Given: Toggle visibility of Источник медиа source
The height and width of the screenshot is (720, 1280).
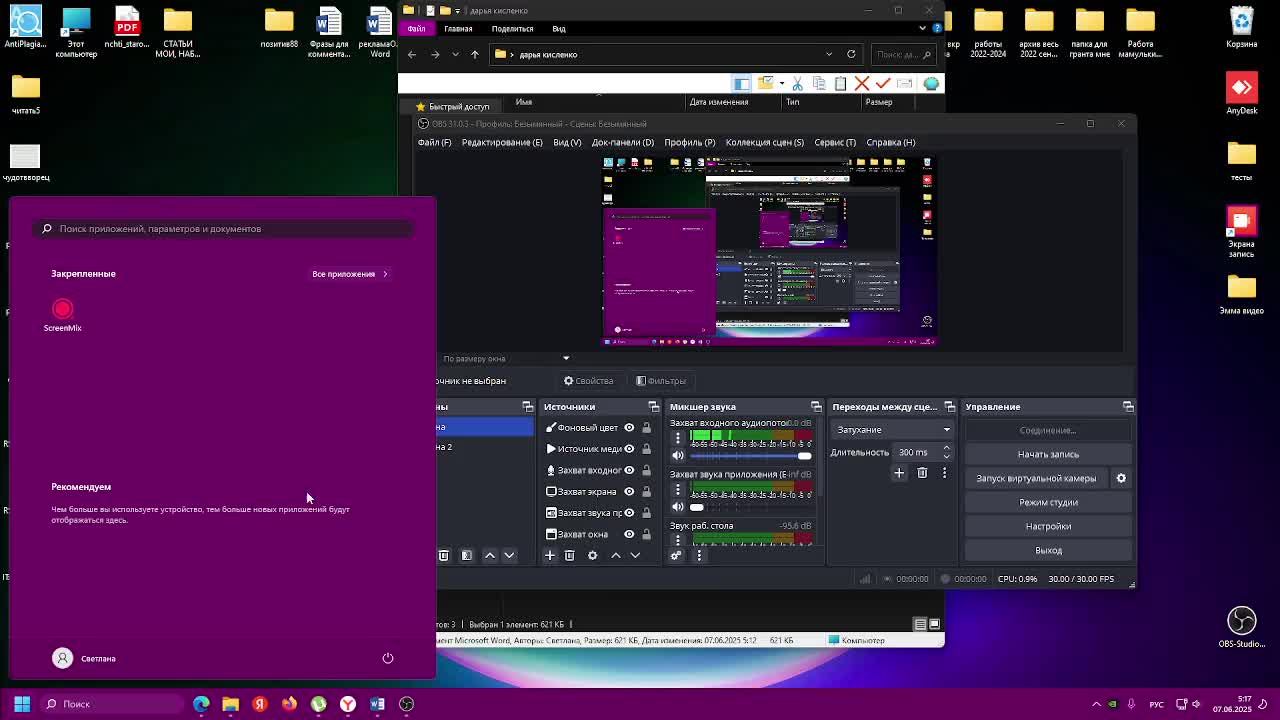Looking at the screenshot, I should point(629,449).
